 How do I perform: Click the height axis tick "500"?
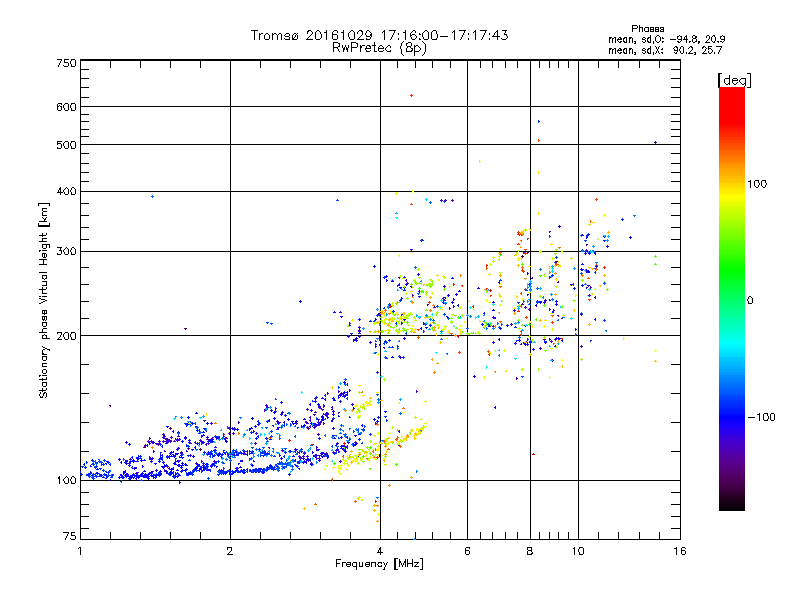67,145
